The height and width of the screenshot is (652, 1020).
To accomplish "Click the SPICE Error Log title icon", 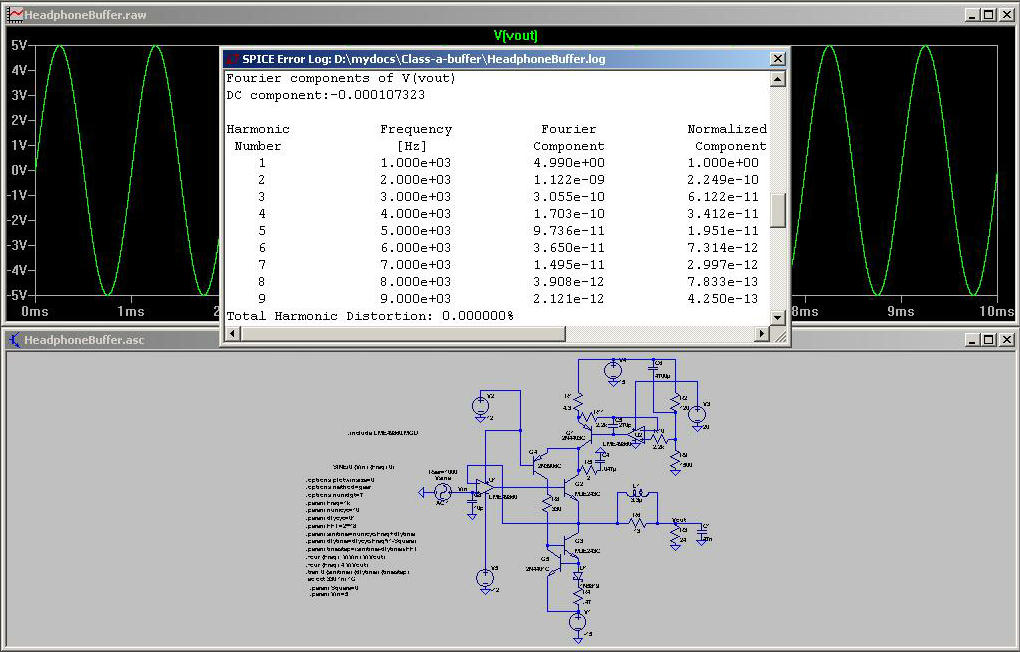I will (232, 59).
